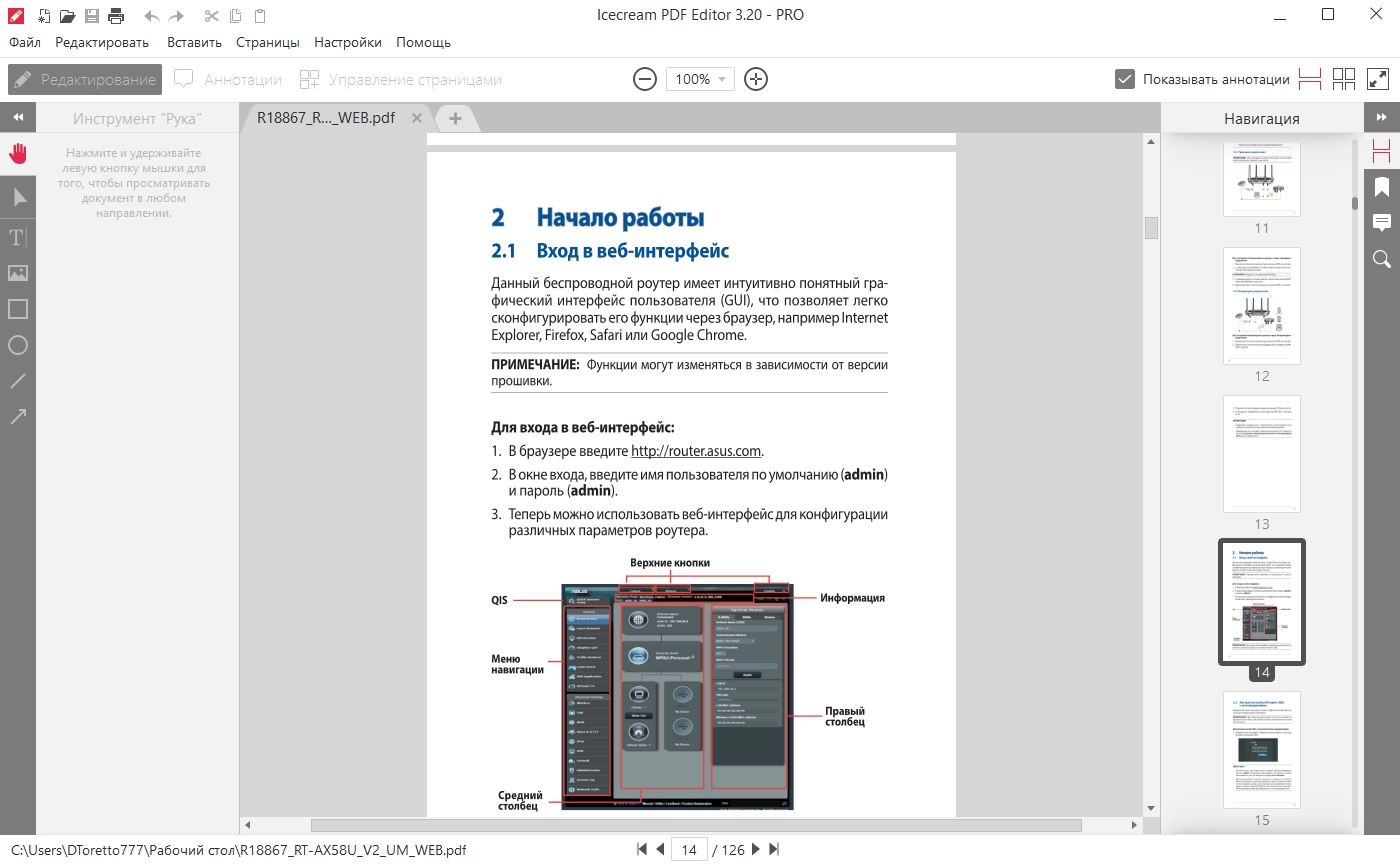1400x864 pixels.
Task: Open new tab with plus button
Action: [455, 118]
